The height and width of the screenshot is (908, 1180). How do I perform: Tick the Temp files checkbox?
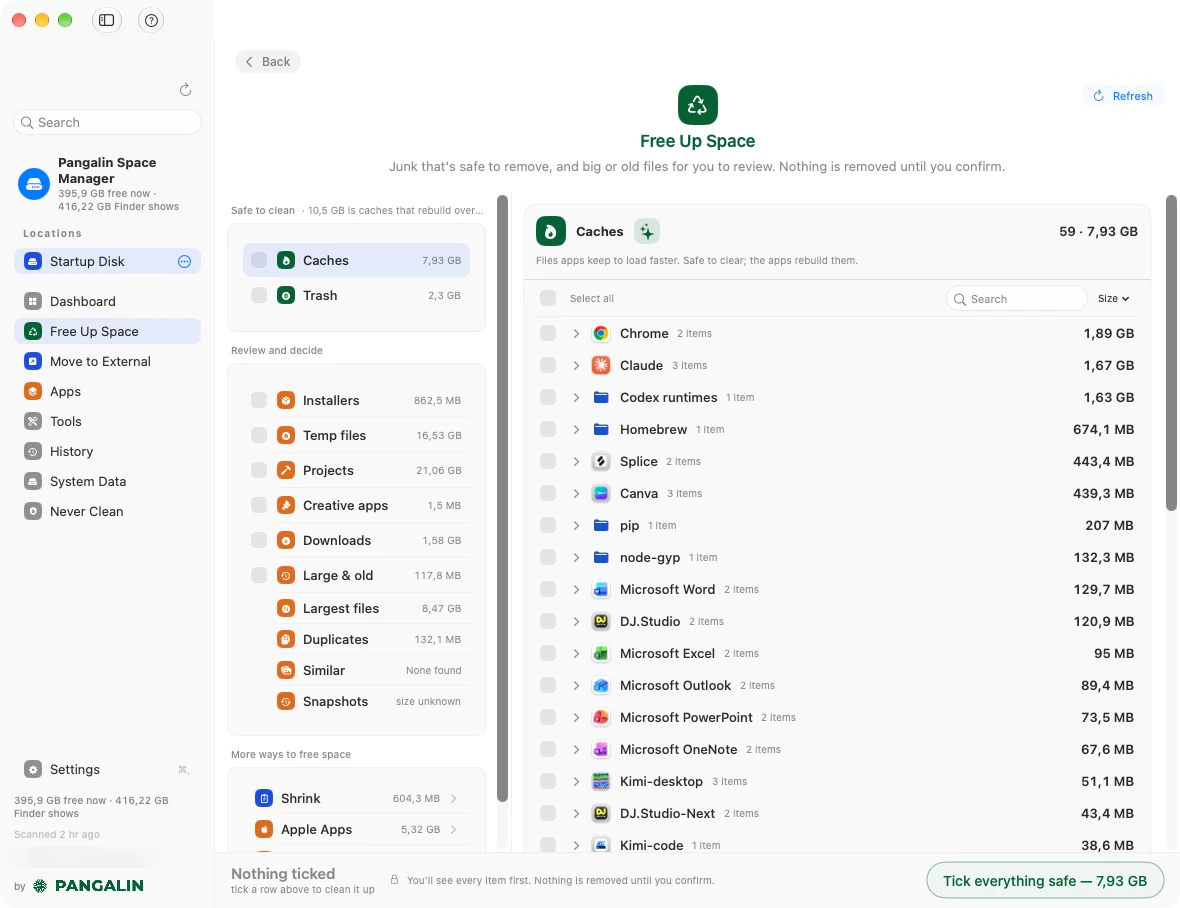click(x=259, y=435)
